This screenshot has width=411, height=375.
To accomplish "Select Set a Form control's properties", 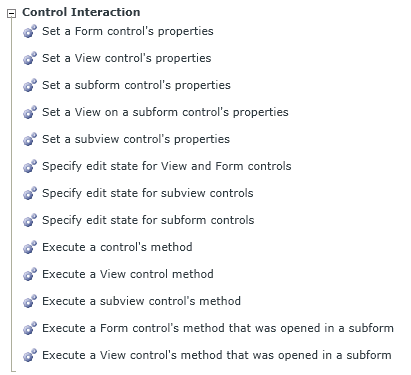I will [128, 31].
